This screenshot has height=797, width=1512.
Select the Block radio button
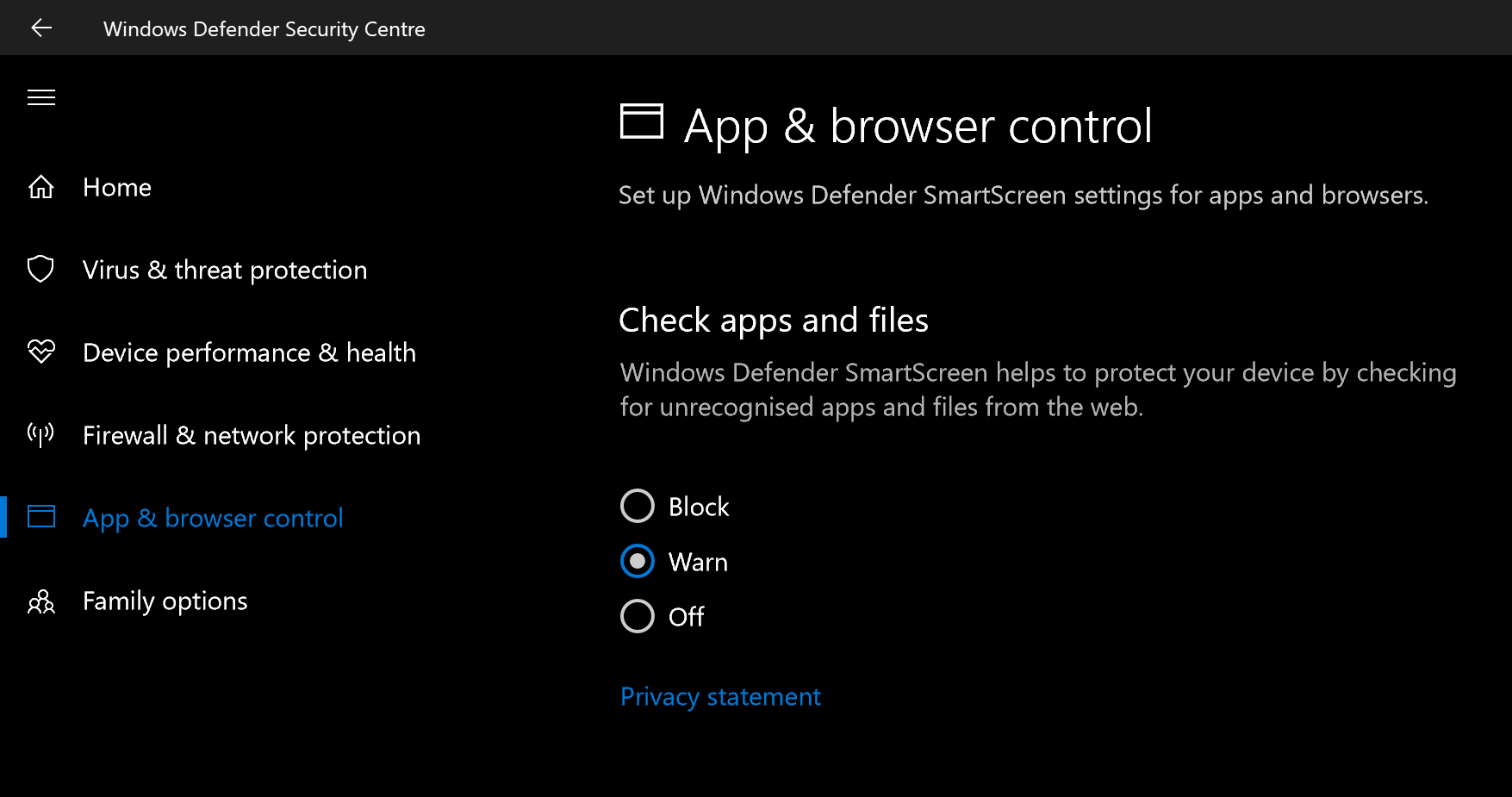[638, 507]
